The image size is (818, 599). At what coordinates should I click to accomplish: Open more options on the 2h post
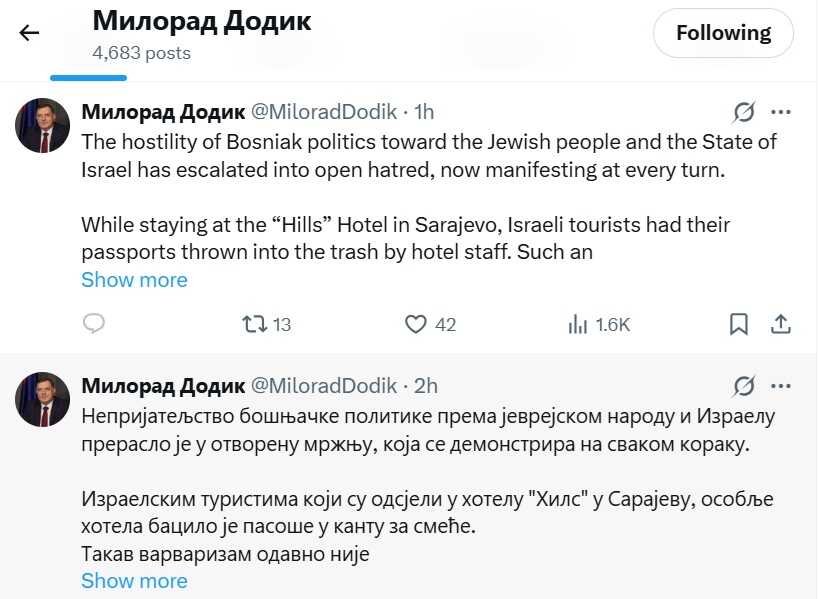tap(781, 386)
